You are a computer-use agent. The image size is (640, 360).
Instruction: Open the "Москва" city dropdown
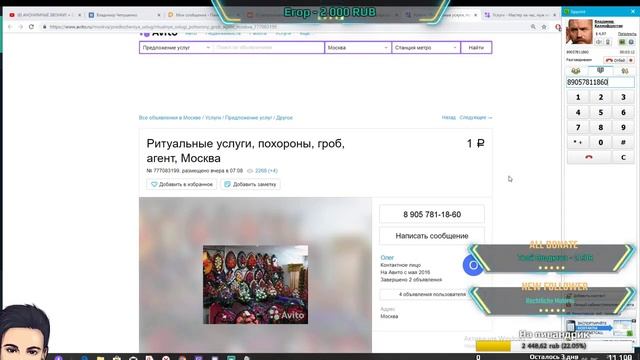pos(358,48)
